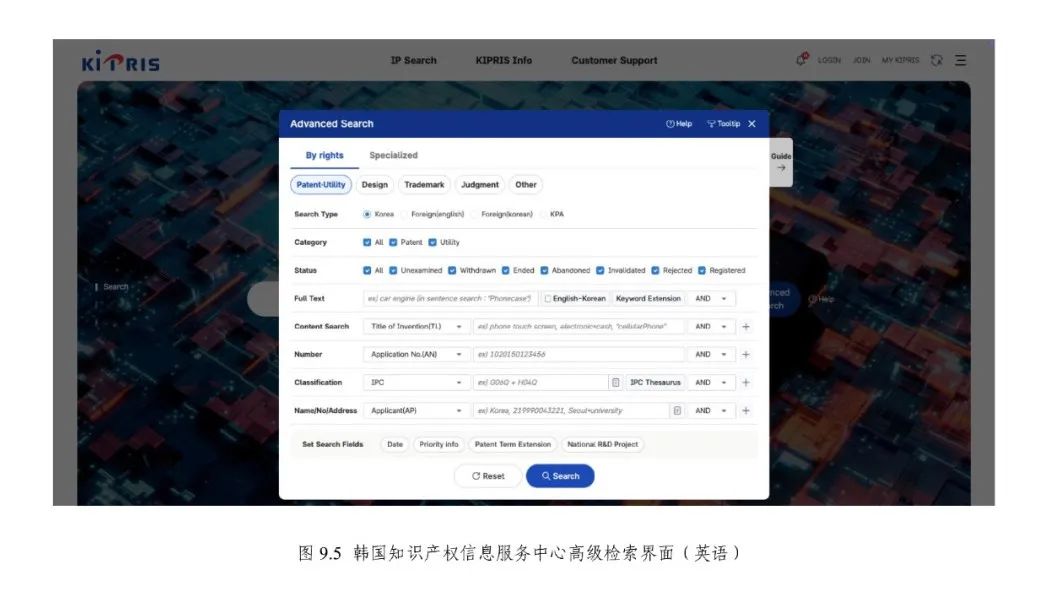Screen dimensions: 1062x594
Task: Open the applicant lookup icon in Name/No/Address row
Action: [677, 411]
